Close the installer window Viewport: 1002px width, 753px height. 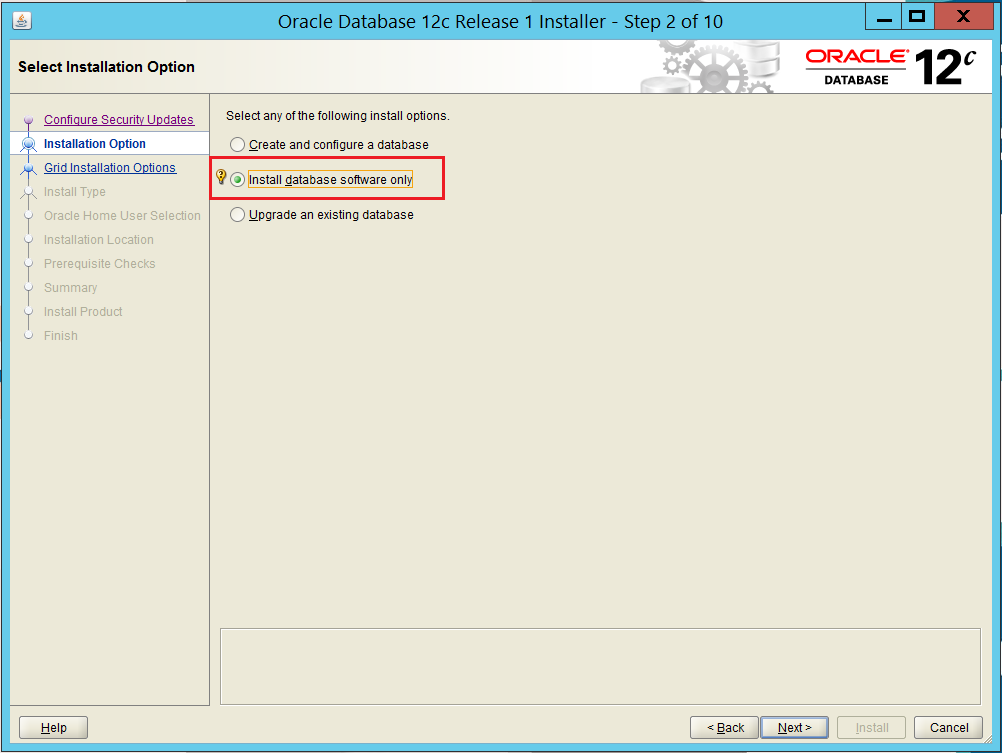[x=964, y=17]
